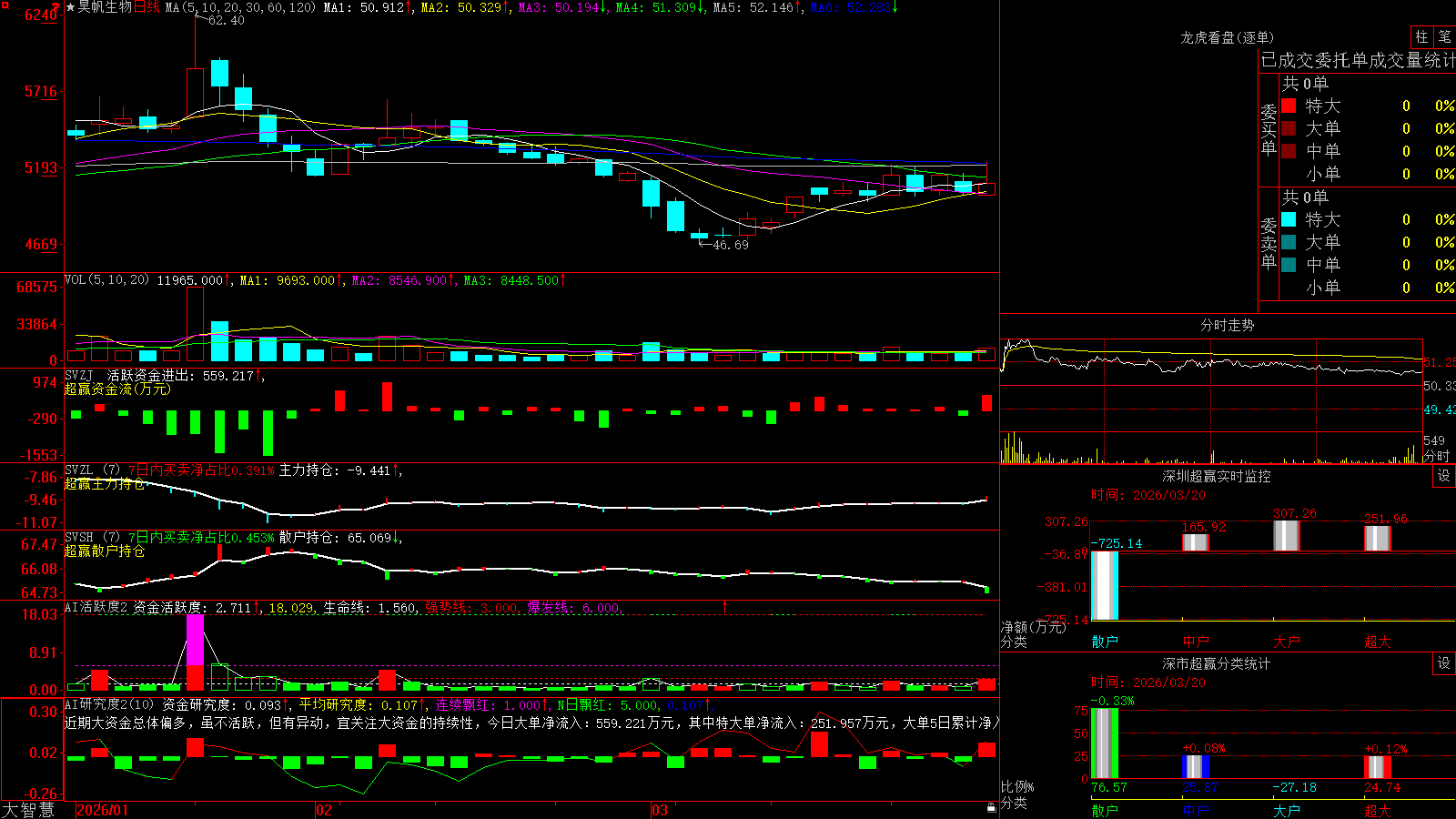Viewport: 1456px width, 819px height.
Task: Click the 46.69 low price label
Action: click(730, 245)
